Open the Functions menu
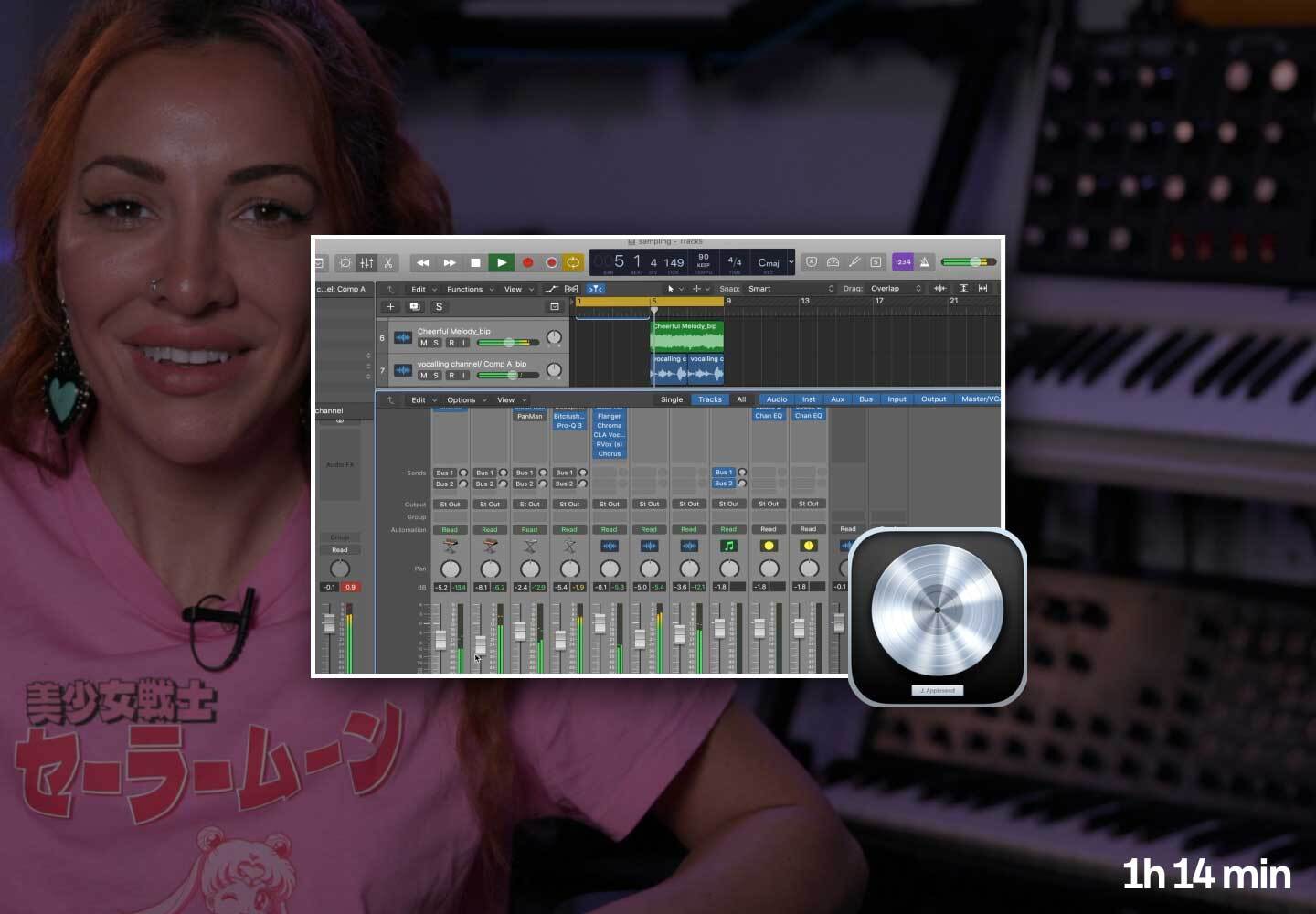Image resolution: width=1316 pixels, height=914 pixels. [470, 289]
